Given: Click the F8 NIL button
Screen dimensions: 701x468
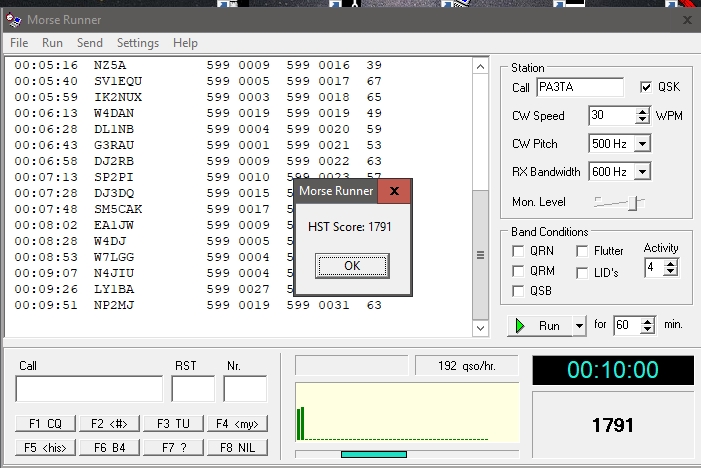Looking at the screenshot, I should pos(237,447).
